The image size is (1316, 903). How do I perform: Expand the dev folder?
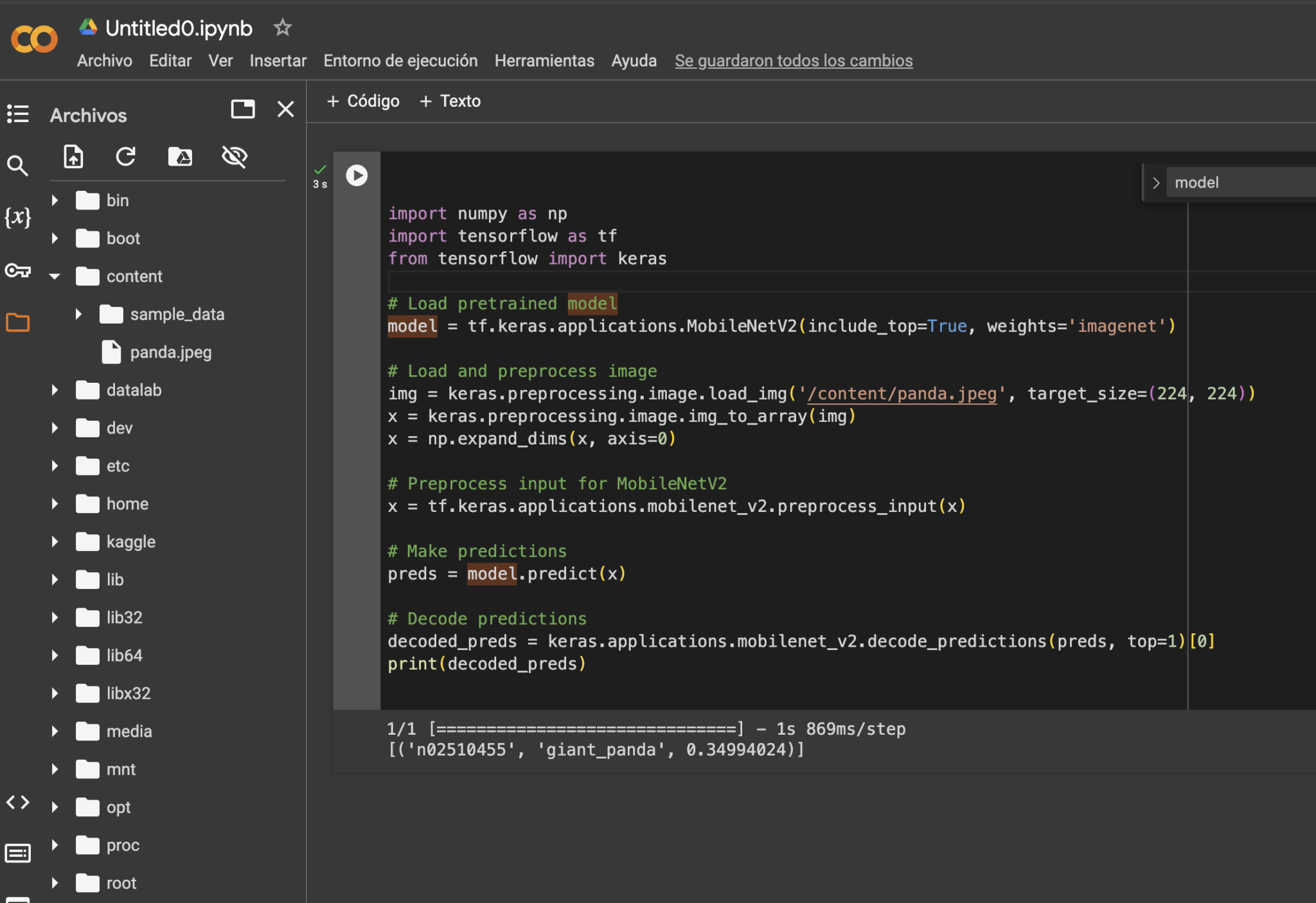pos(55,428)
